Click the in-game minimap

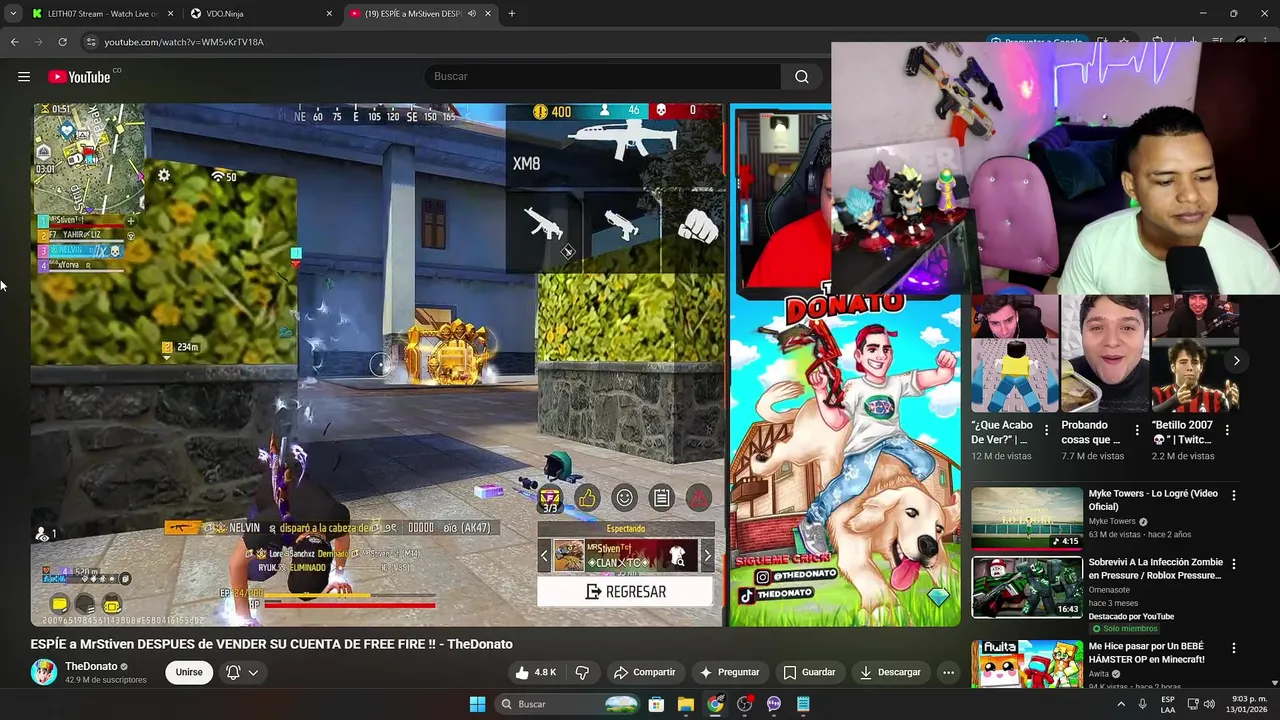89,158
